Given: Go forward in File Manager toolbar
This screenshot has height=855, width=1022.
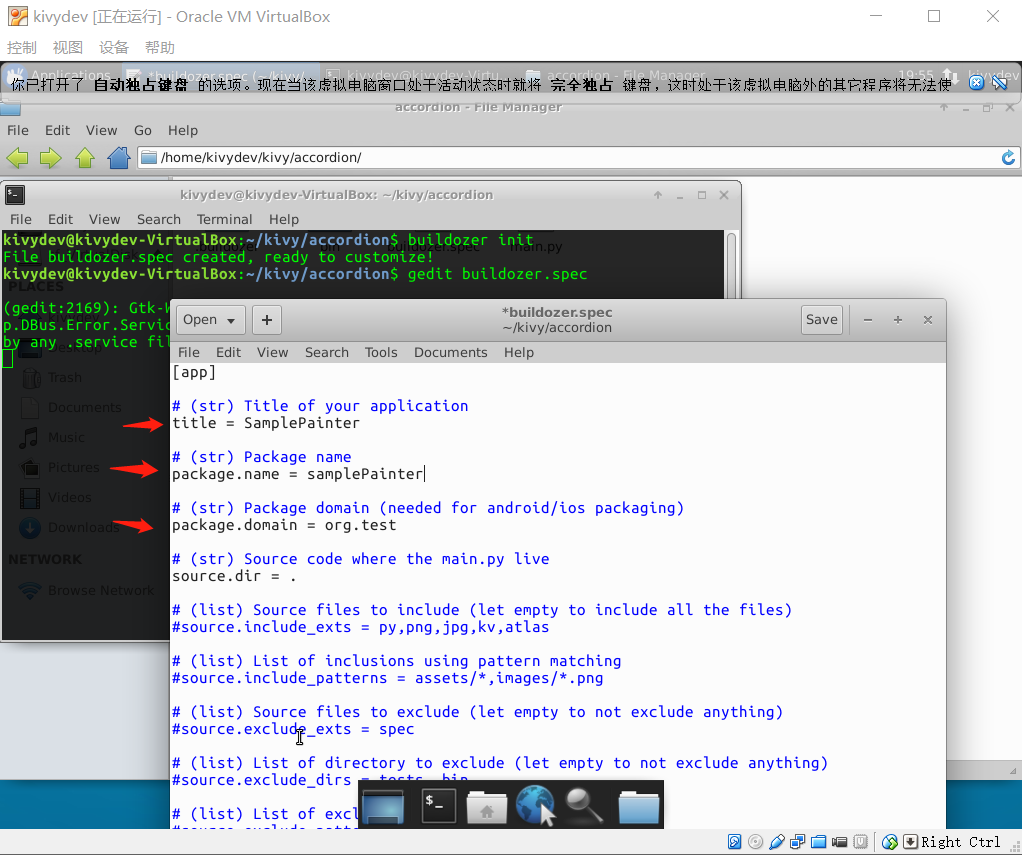Looking at the screenshot, I should point(50,158).
